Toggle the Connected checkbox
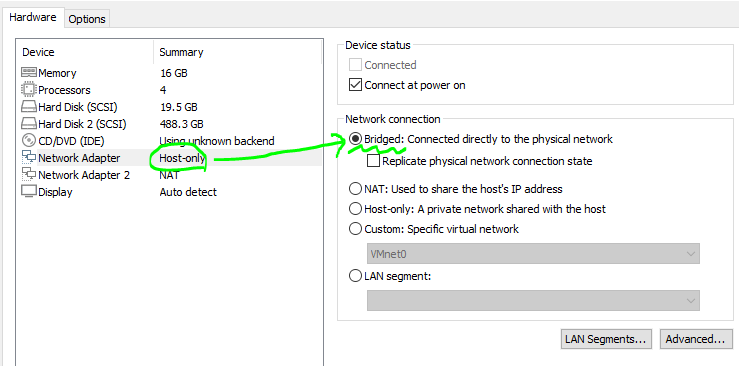739x366 pixels. (355, 65)
